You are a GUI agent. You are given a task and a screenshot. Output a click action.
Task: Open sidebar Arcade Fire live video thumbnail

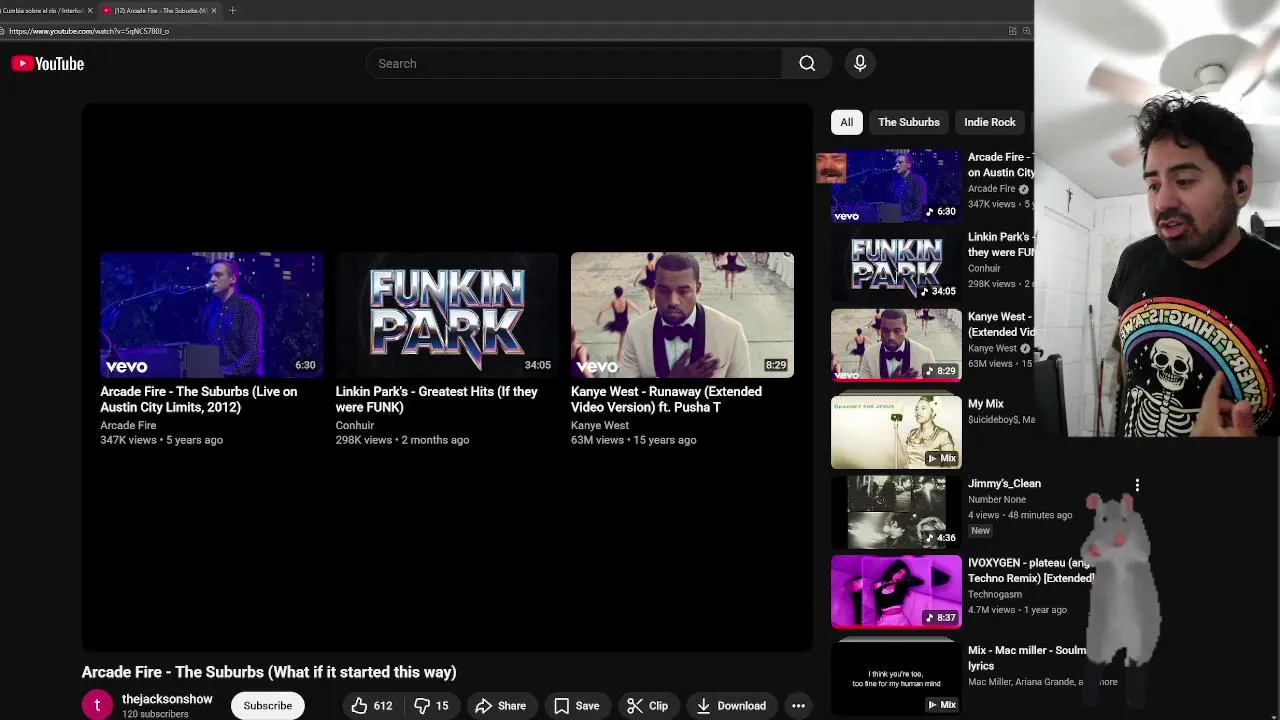[x=896, y=186]
